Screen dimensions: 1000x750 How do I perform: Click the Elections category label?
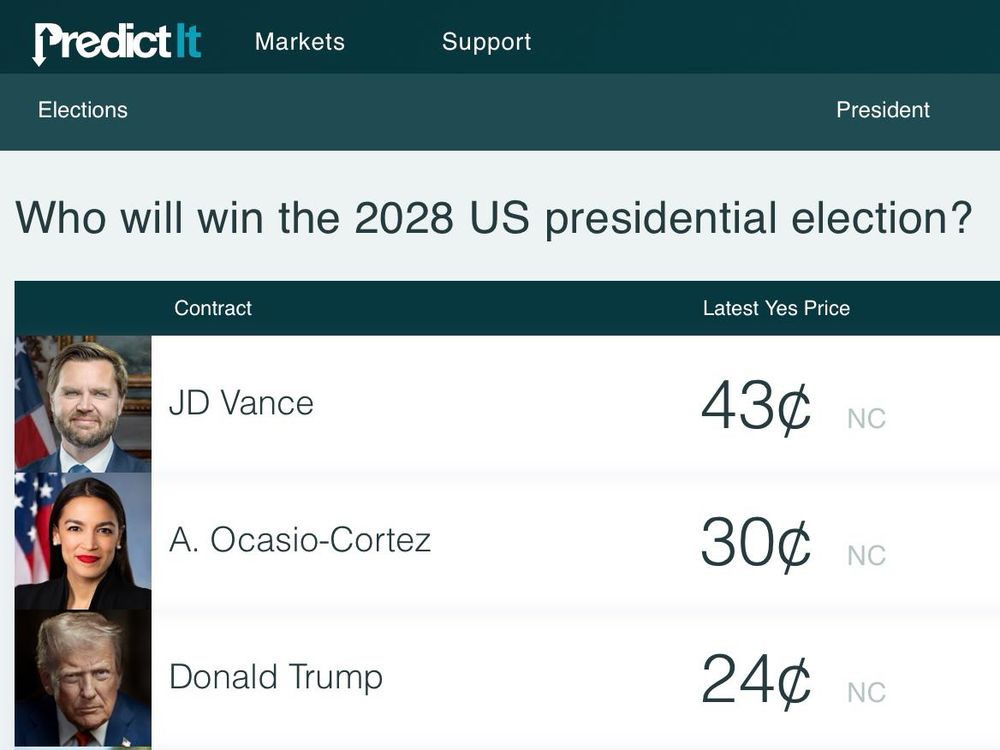coord(82,110)
